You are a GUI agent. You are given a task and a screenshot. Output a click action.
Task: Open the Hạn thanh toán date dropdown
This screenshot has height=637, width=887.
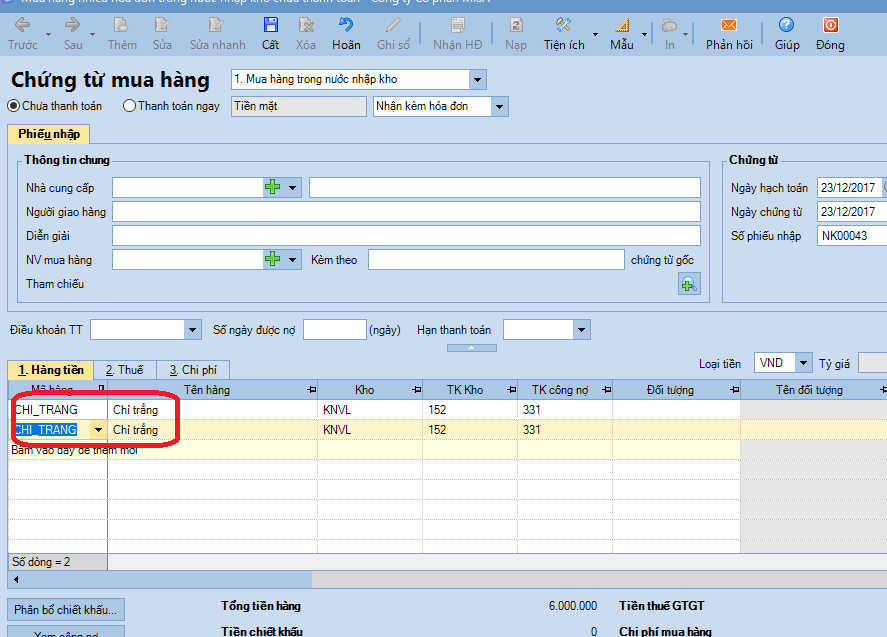click(581, 330)
